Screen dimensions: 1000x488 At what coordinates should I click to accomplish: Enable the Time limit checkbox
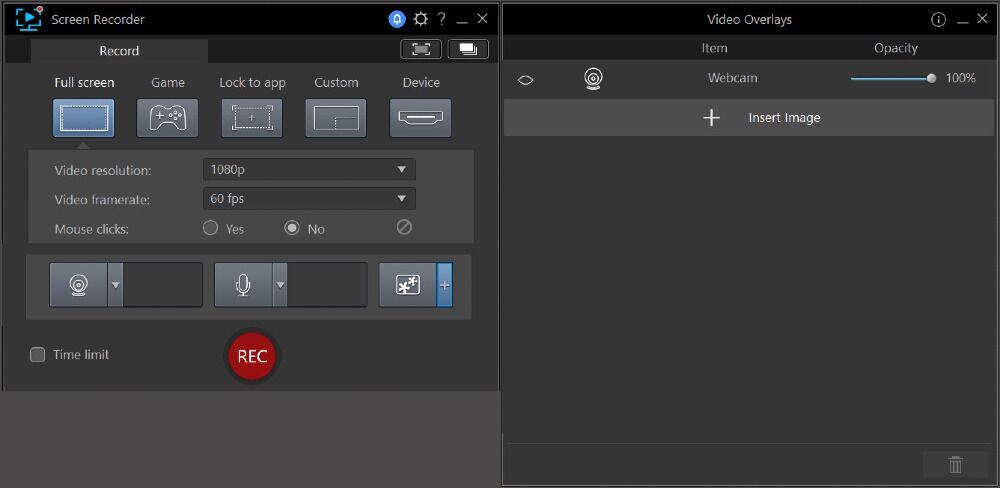pos(38,355)
